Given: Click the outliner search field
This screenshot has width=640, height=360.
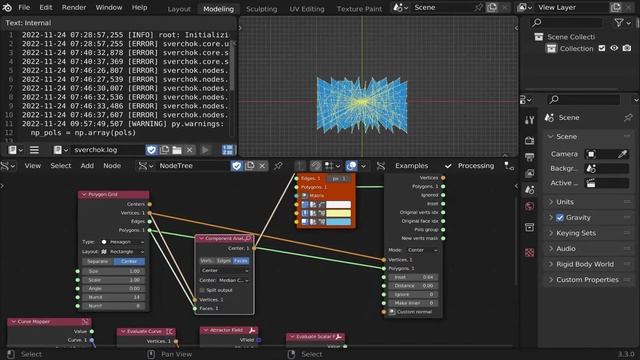Looking at the screenshot, I should pos(567,23).
